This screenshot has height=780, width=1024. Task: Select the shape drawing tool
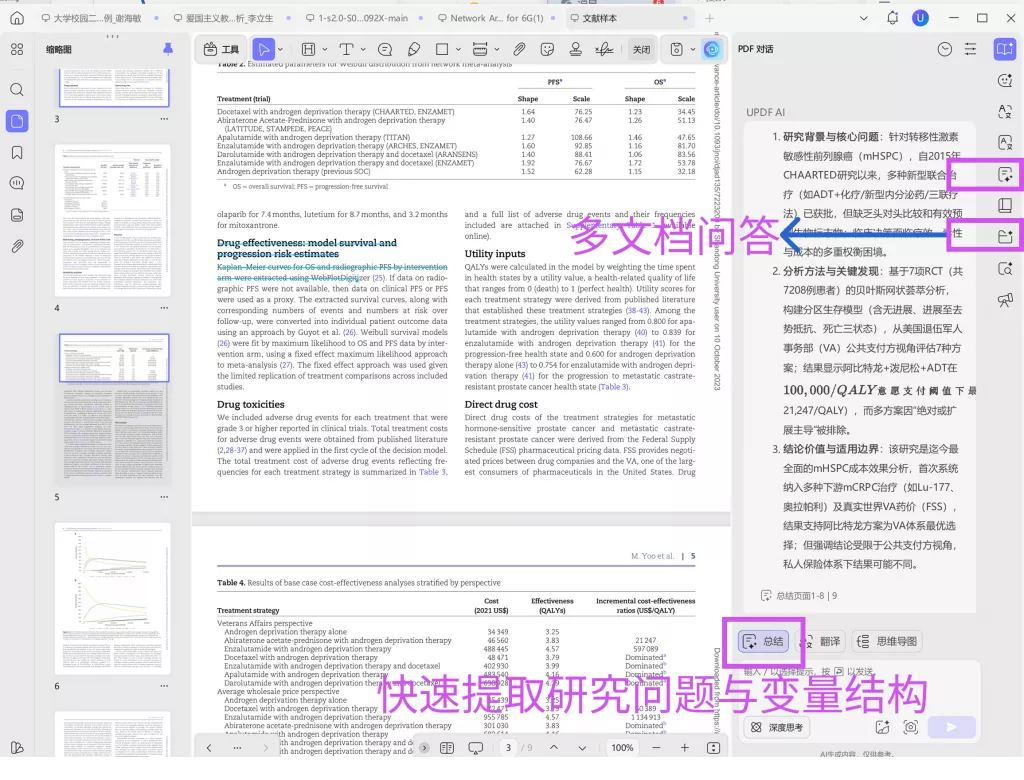pos(442,49)
